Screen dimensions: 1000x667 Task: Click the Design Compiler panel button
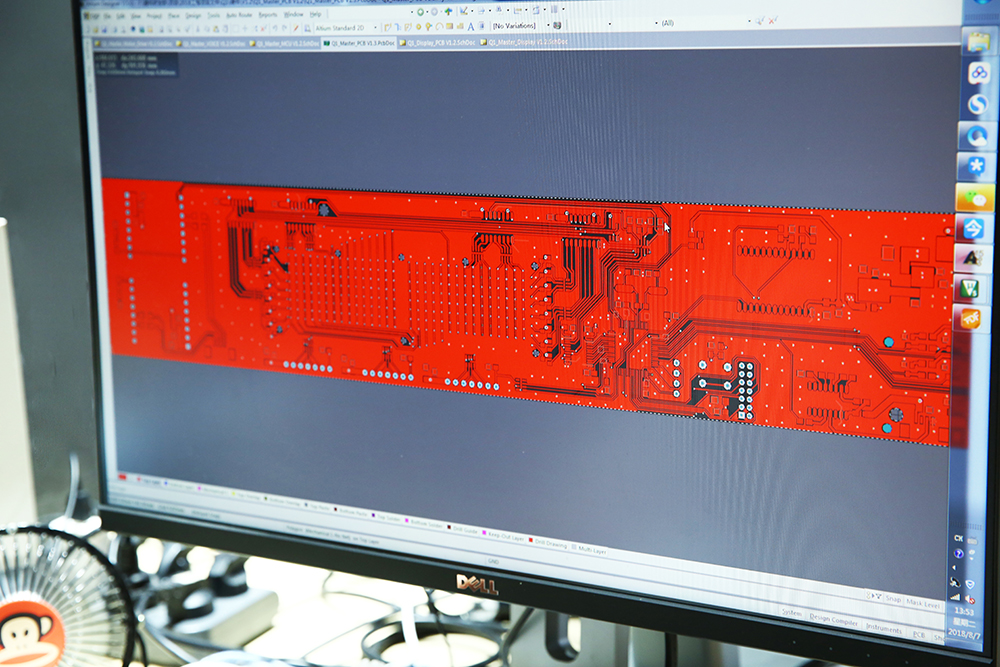point(833,620)
